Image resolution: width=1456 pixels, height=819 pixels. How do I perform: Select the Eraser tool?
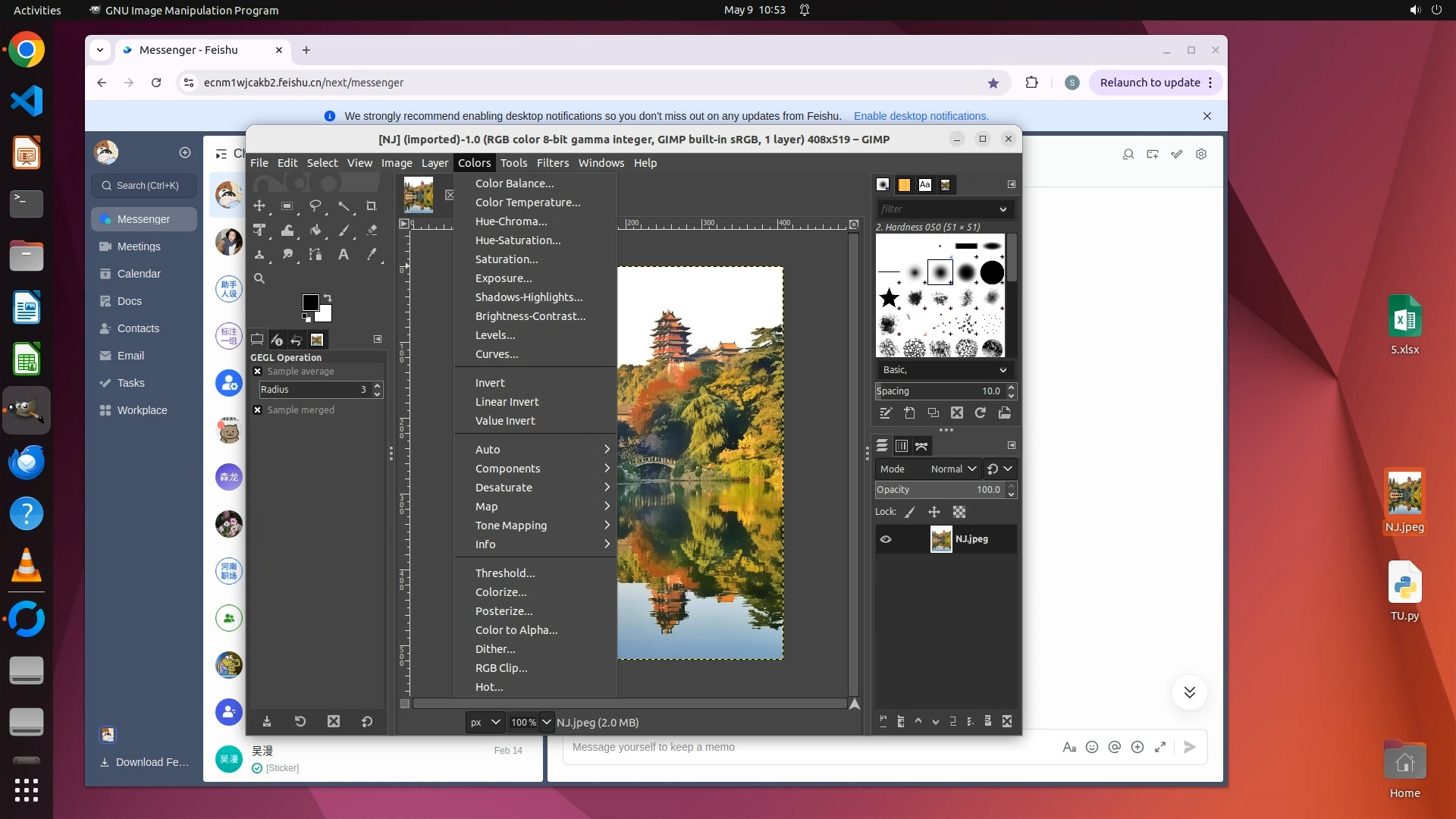(x=372, y=230)
